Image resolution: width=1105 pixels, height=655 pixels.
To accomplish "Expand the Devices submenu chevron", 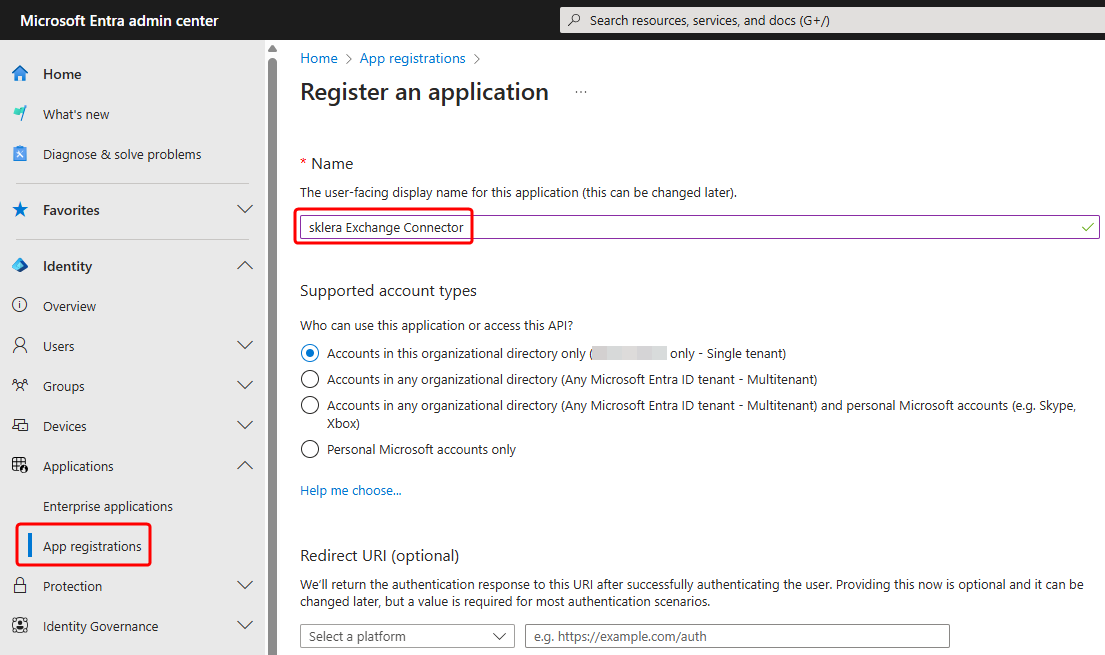I will point(245,425).
